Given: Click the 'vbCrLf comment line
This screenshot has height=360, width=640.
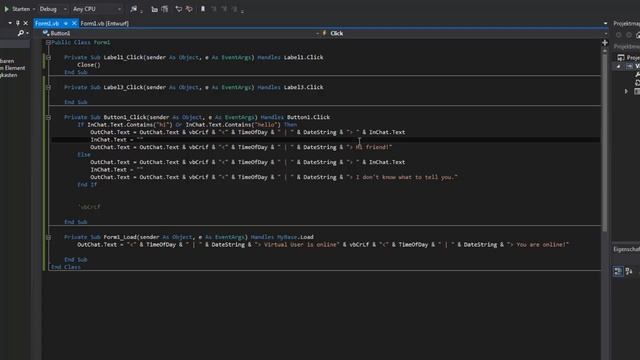Looking at the screenshot, I should tap(89, 207).
